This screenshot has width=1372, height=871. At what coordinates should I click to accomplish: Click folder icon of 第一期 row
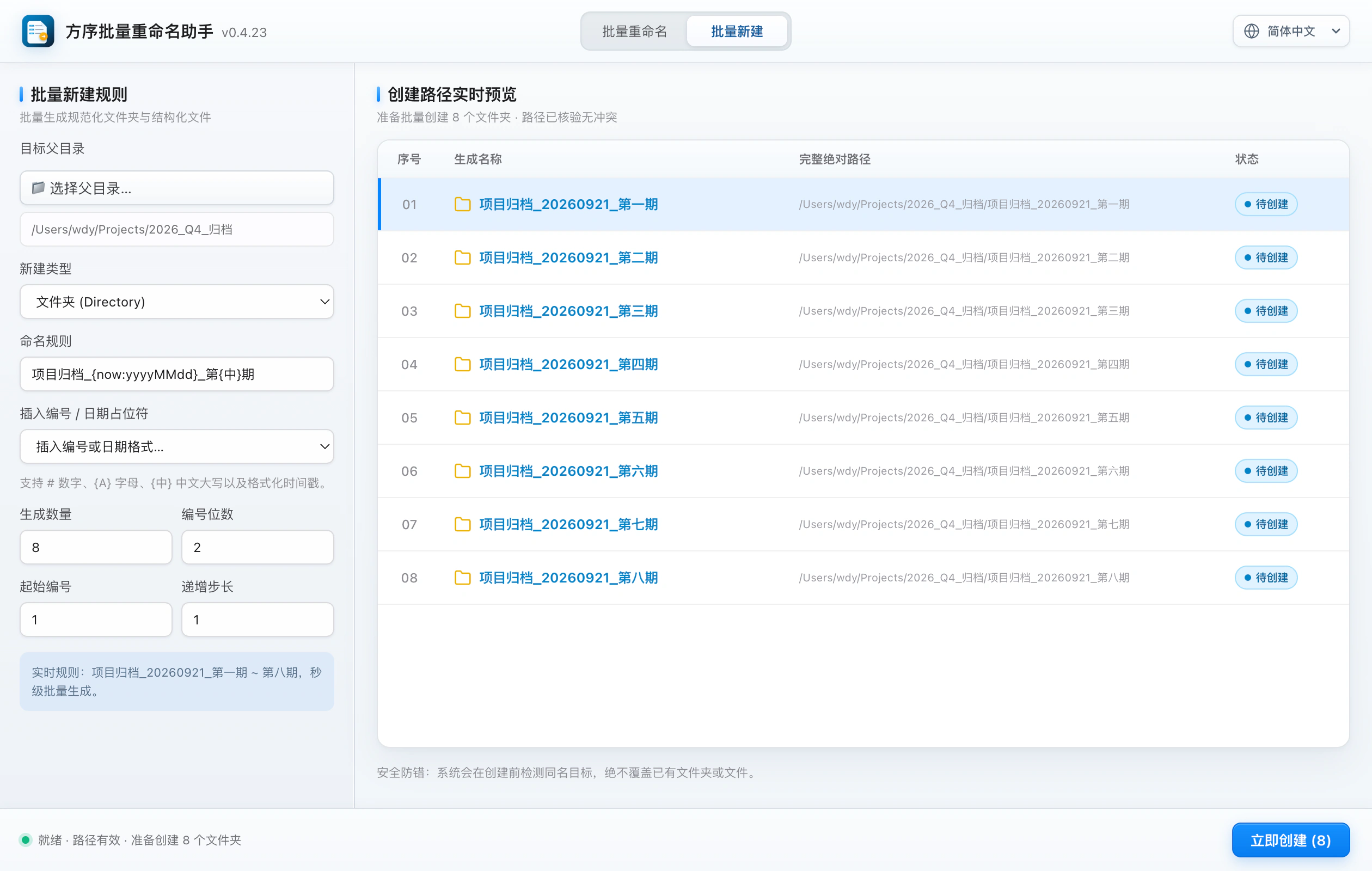463,205
